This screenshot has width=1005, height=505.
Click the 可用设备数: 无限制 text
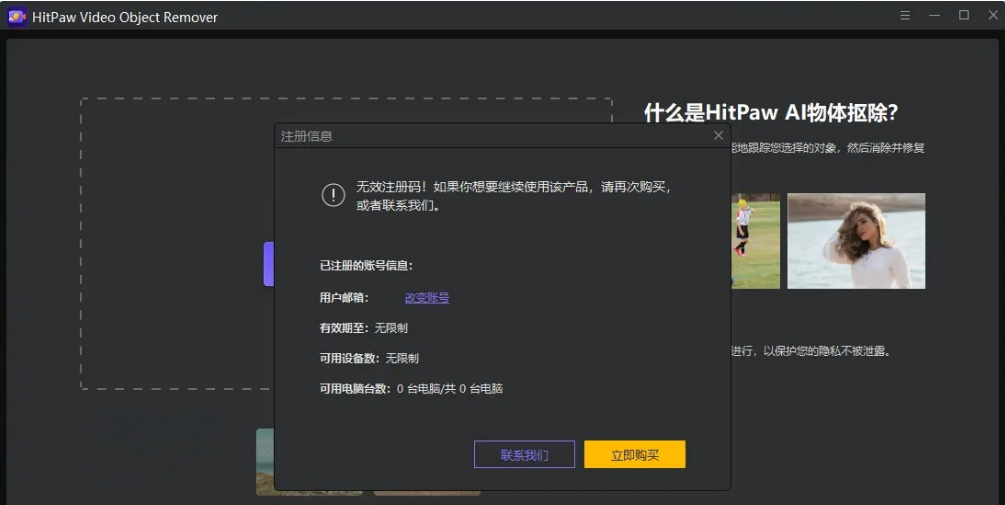369,358
